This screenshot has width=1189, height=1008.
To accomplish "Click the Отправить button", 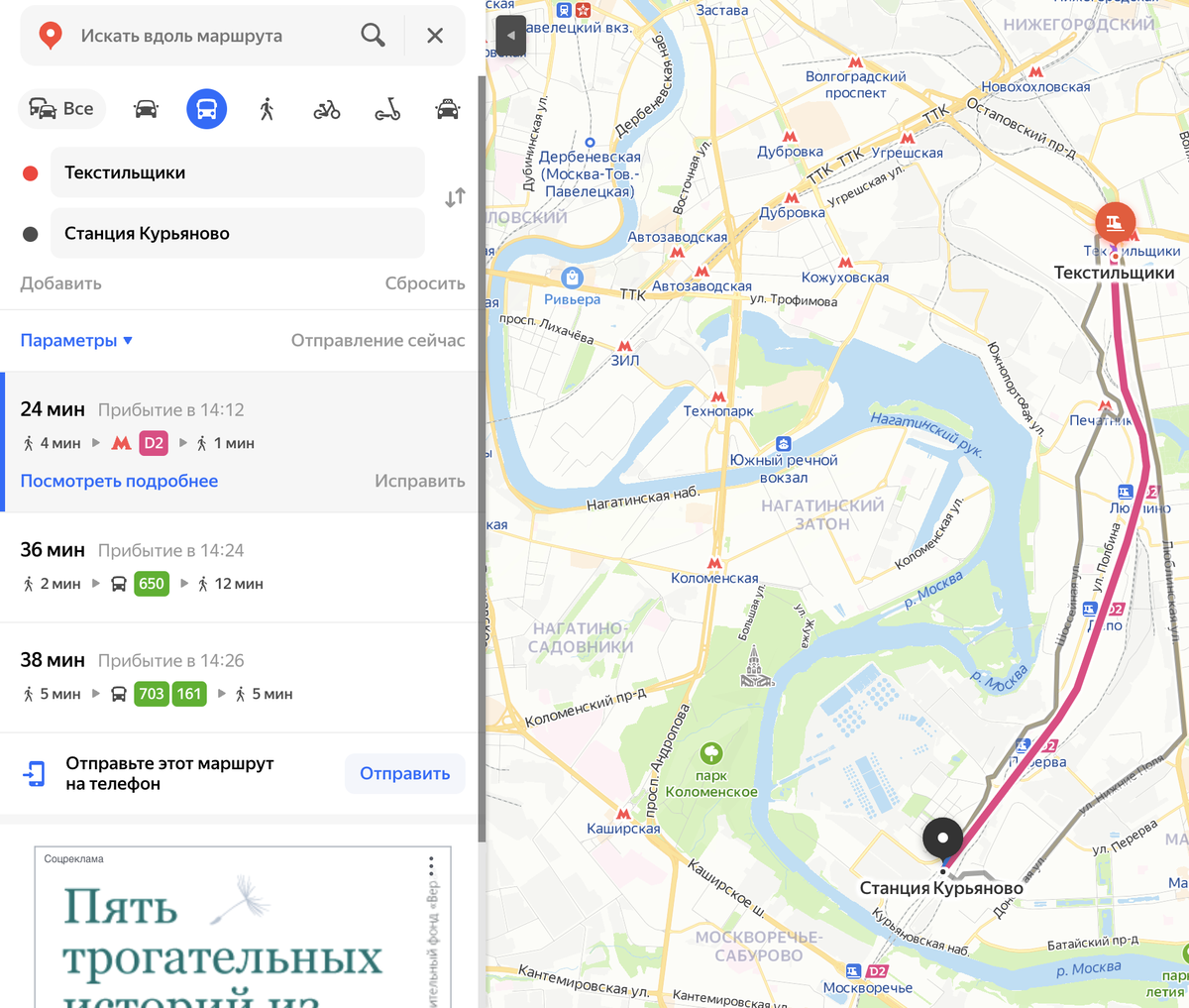I will tap(405, 774).
